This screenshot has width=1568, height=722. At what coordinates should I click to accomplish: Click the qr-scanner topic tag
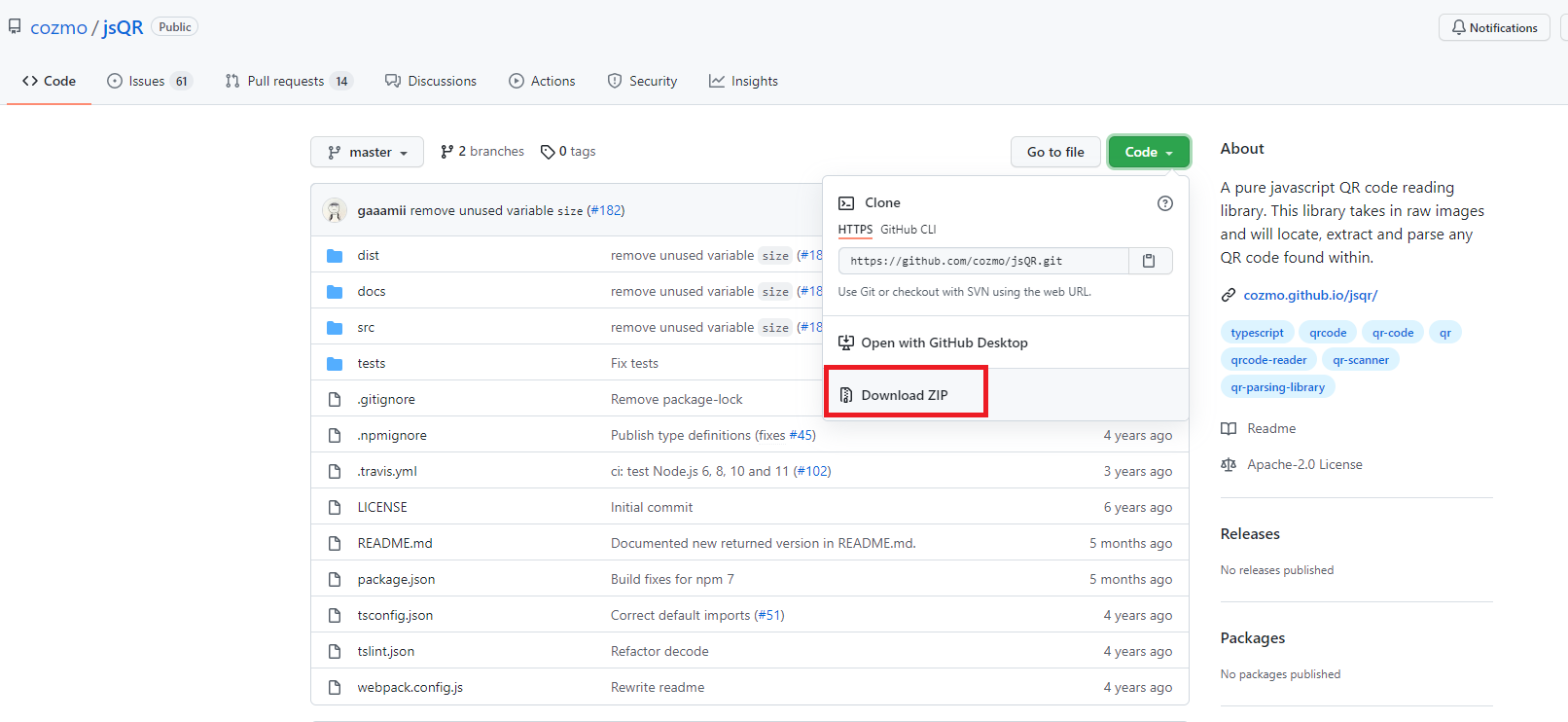pyautogui.click(x=1361, y=360)
